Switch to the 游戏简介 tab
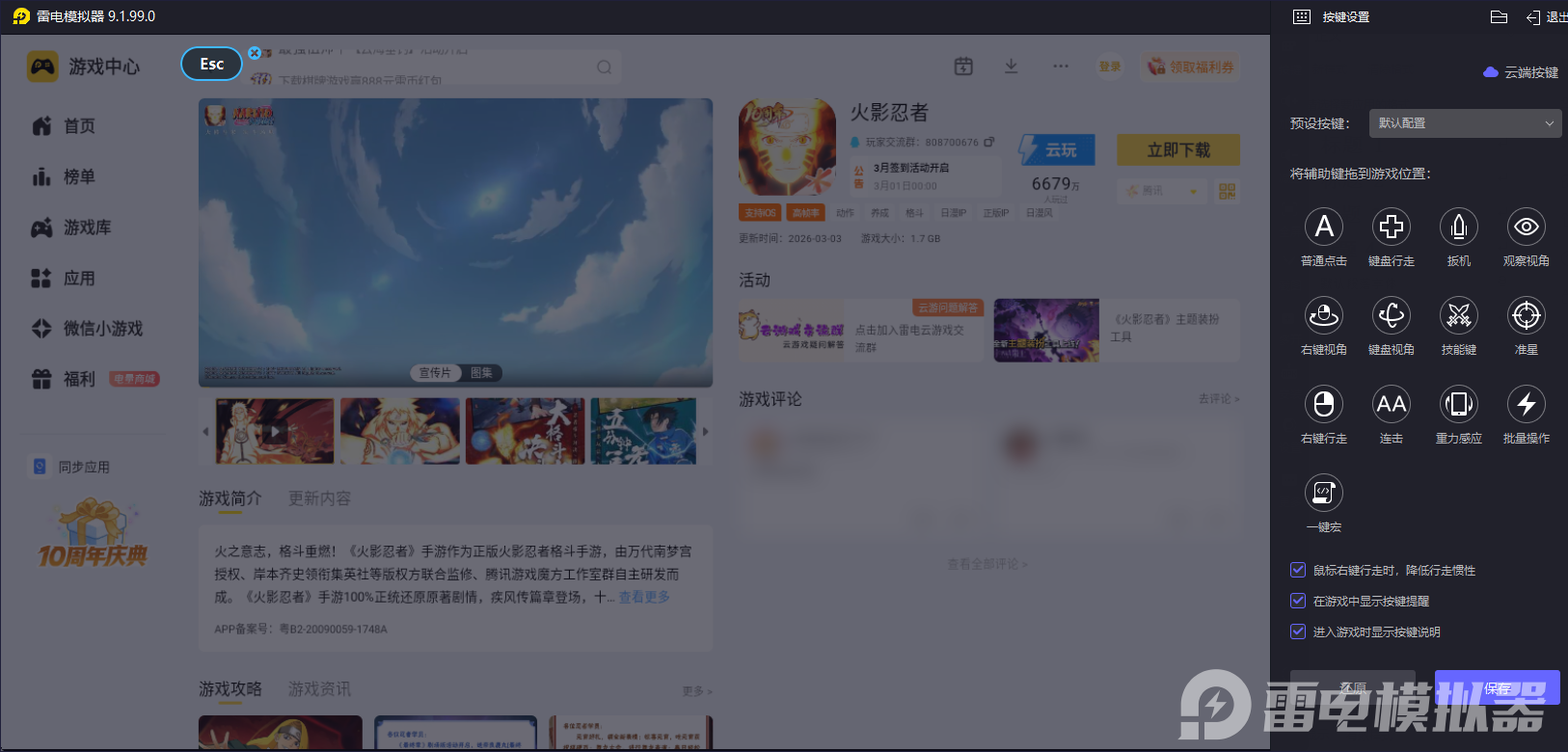 (x=230, y=498)
